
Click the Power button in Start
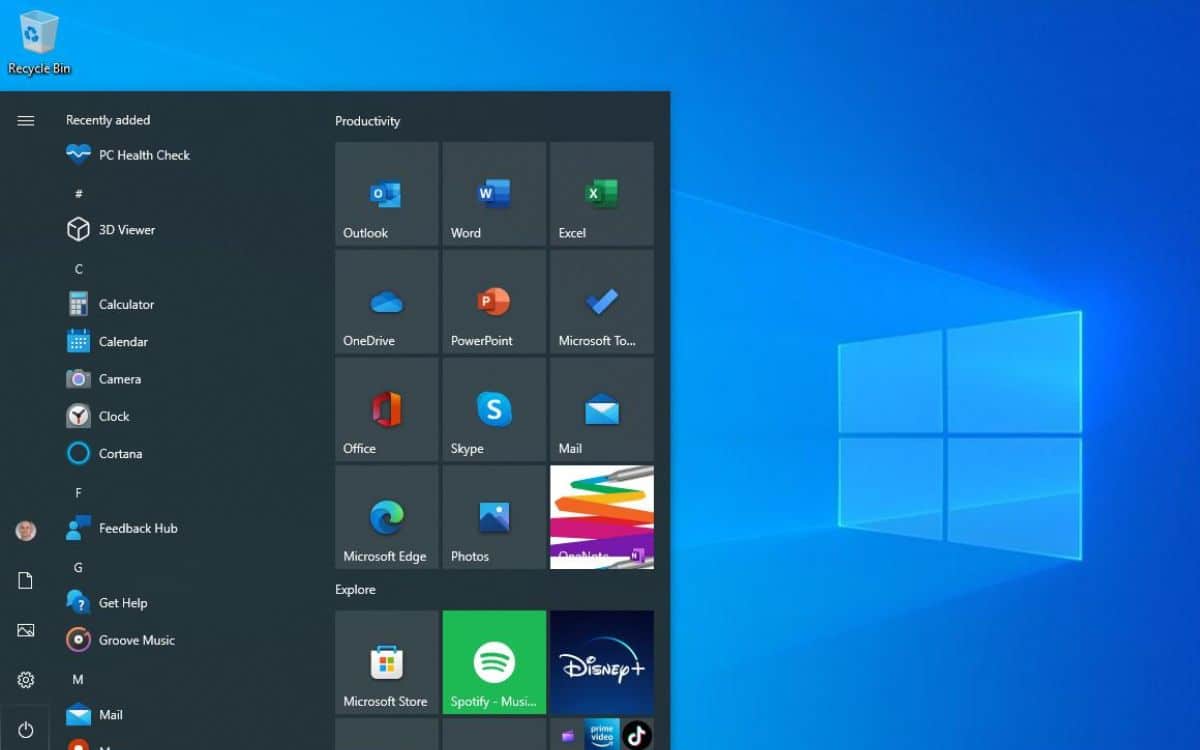tap(26, 730)
